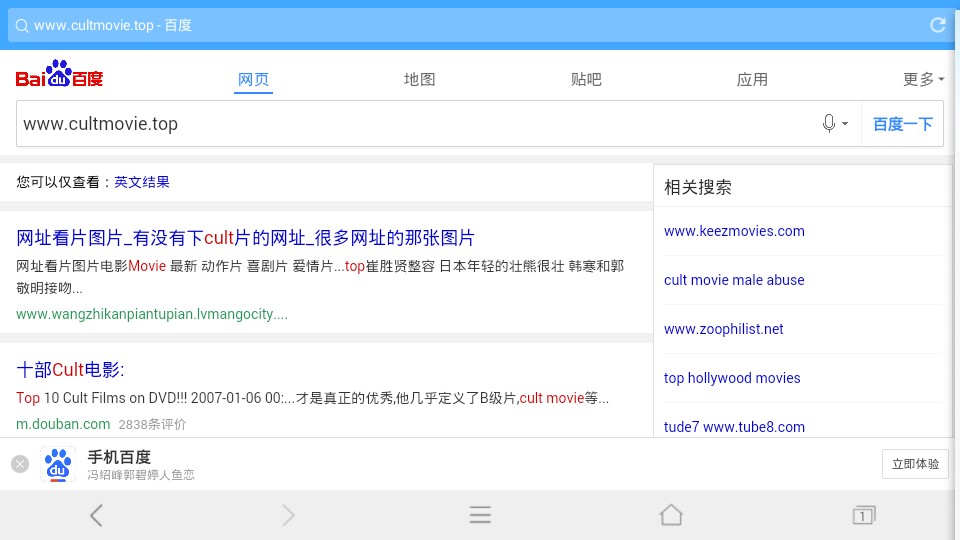Go forward with the browser forward arrow
Viewport: 960px width, 540px height.
pos(288,515)
